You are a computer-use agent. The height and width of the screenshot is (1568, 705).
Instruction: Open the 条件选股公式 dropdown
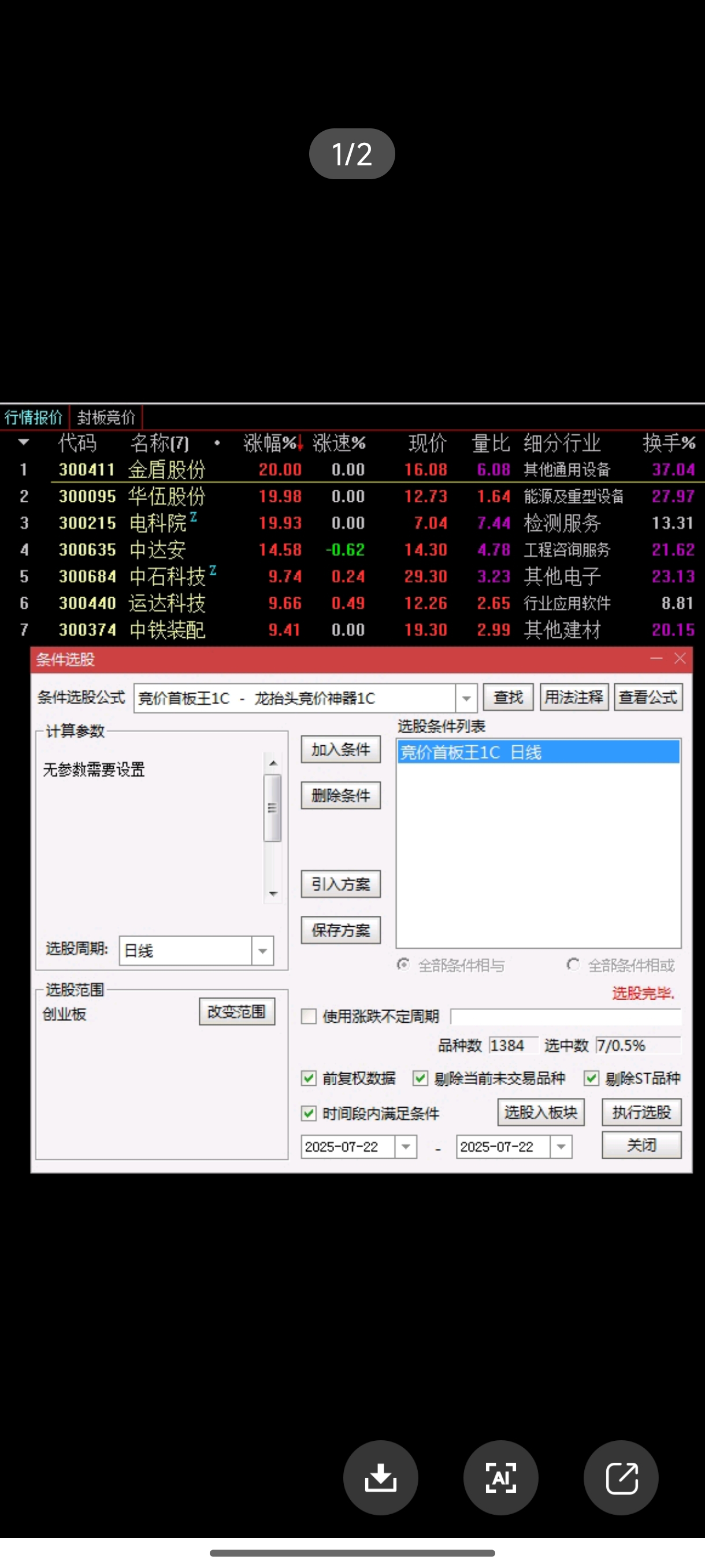tap(466, 698)
